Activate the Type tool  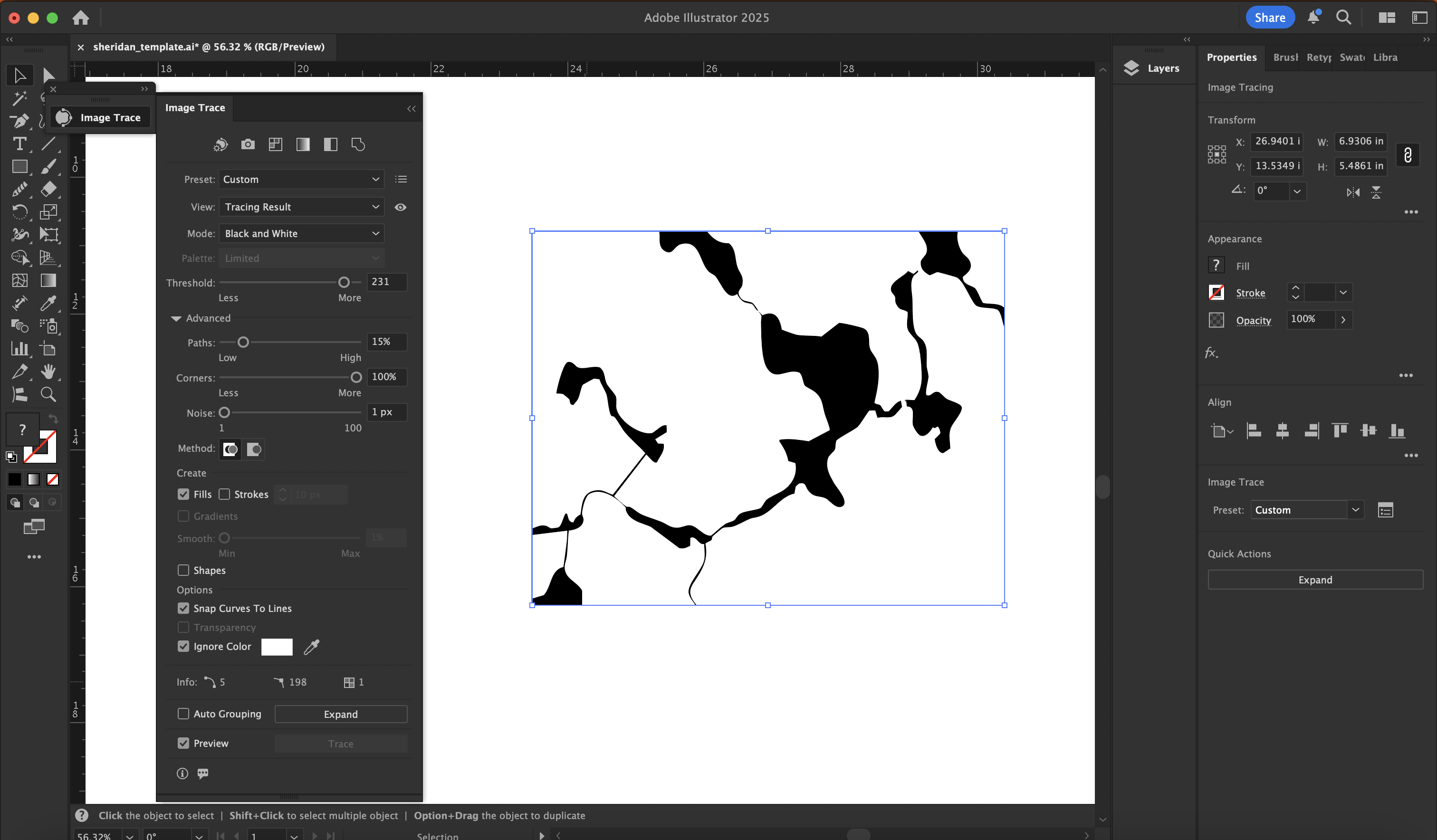click(x=20, y=143)
